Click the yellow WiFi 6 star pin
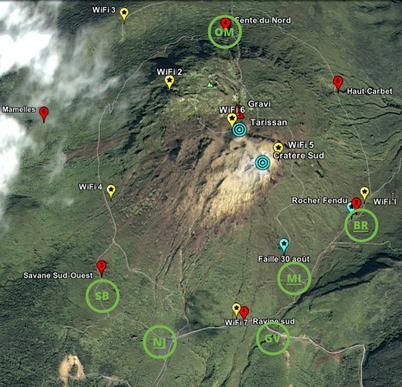This screenshot has height=387, width=402. [x=232, y=119]
